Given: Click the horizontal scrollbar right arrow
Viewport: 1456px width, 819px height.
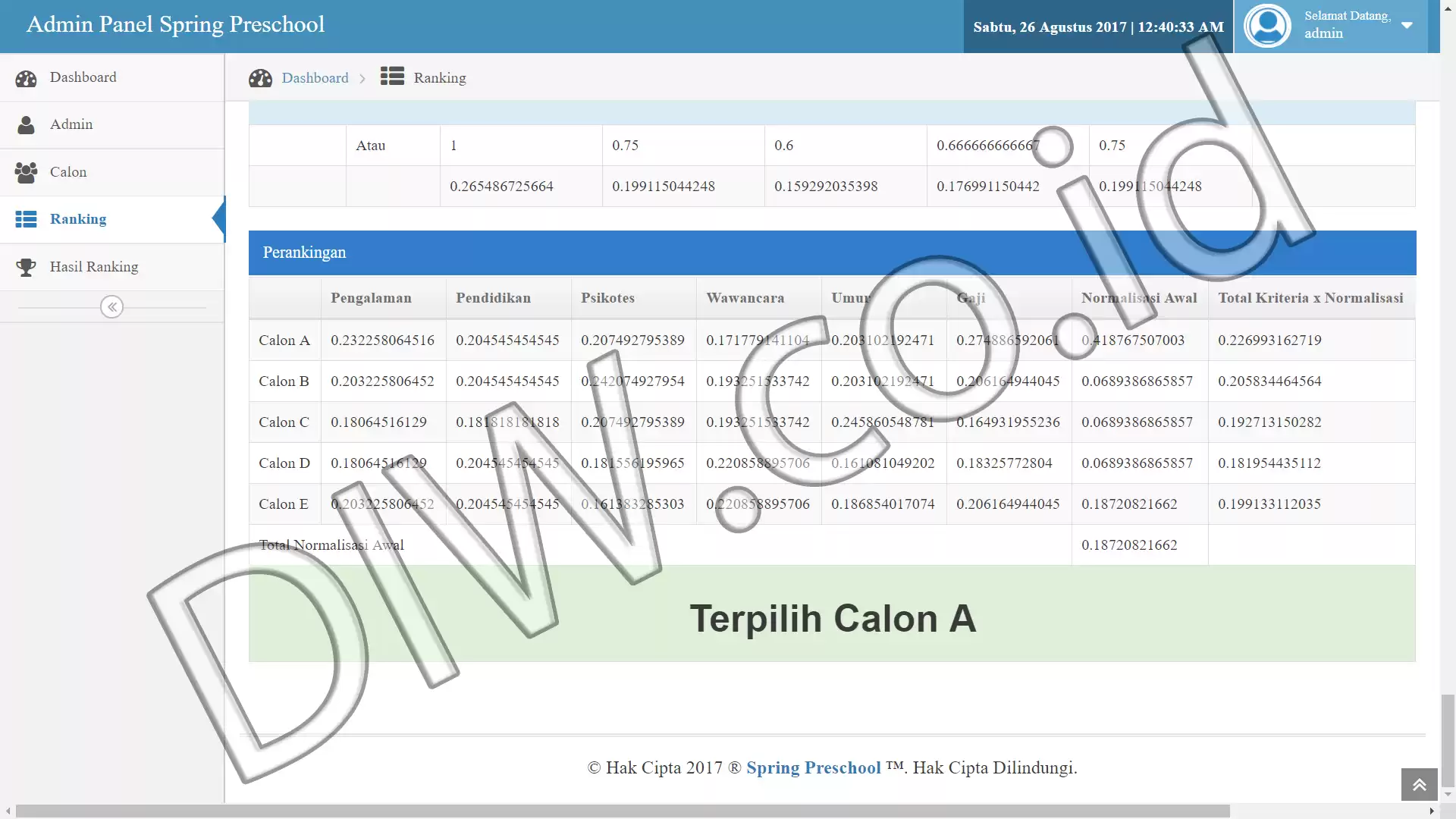Looking at the screenshot, I should (1432, 811).
